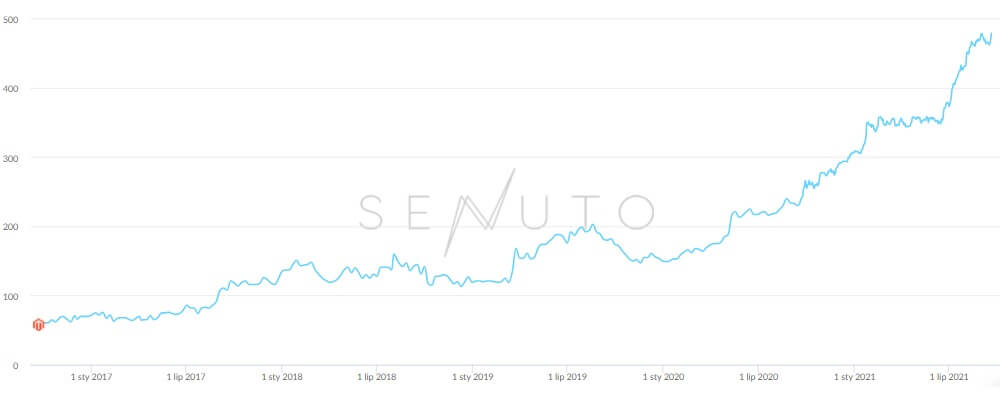The image size is (1000, 400).
Task: Select the 1 lip 2021 date label
Action: click(x=949, y=377)
